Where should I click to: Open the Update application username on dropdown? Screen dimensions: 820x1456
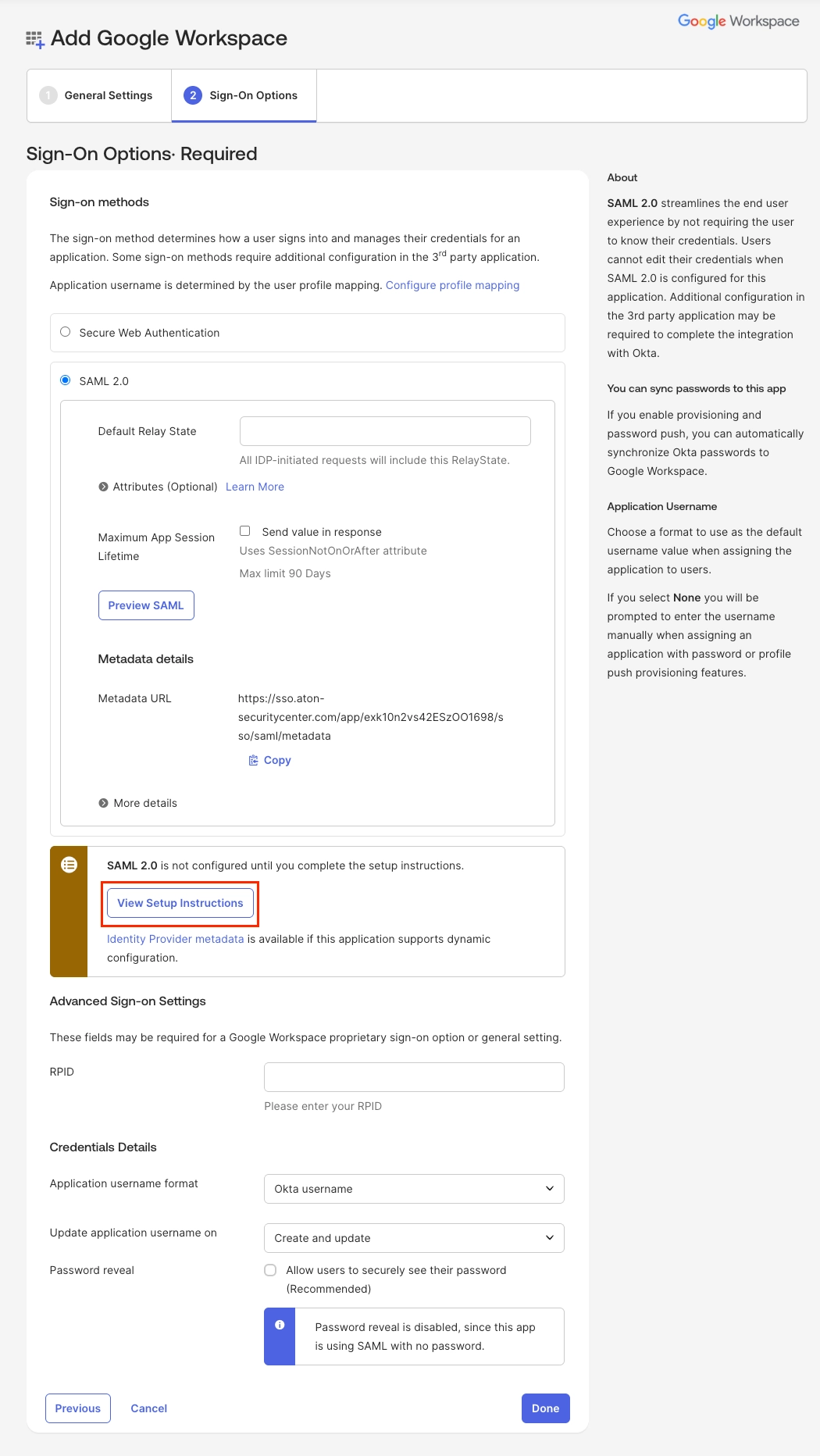pyautogui.click(x=414, y=1238)
